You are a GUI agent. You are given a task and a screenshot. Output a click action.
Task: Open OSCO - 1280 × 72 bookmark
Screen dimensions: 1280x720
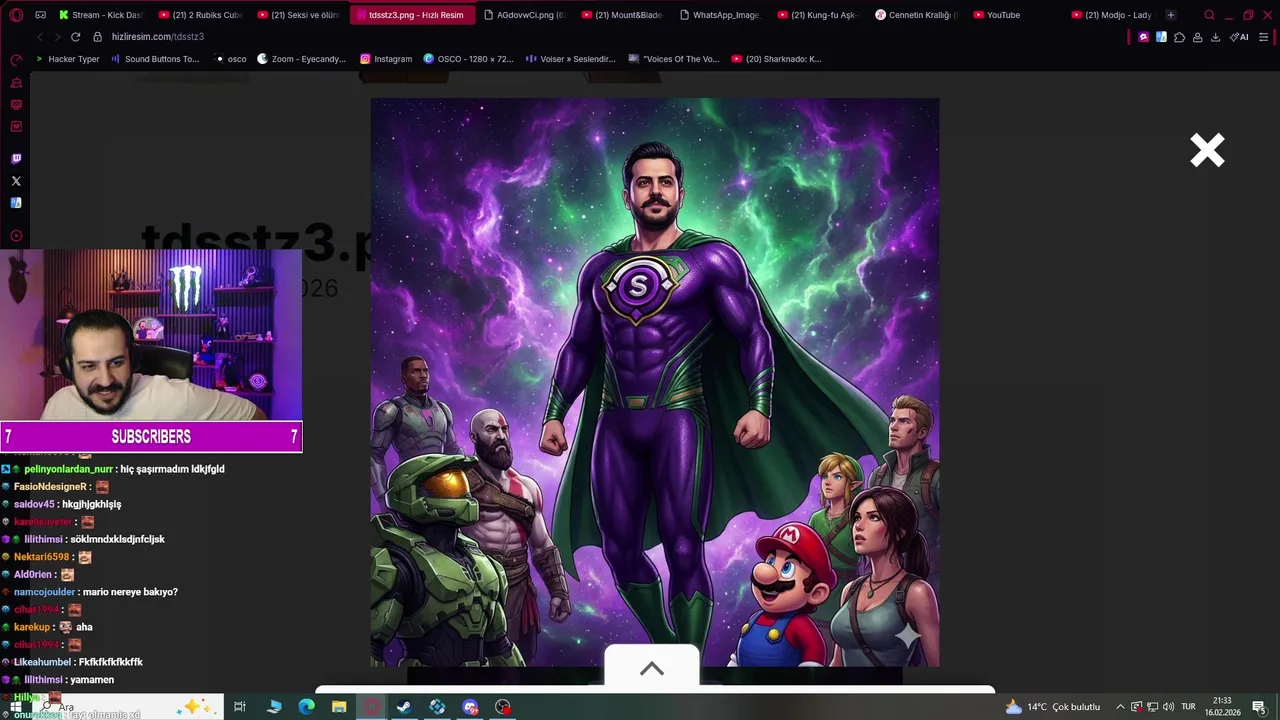pyautogui.click(x=468, y=59)
